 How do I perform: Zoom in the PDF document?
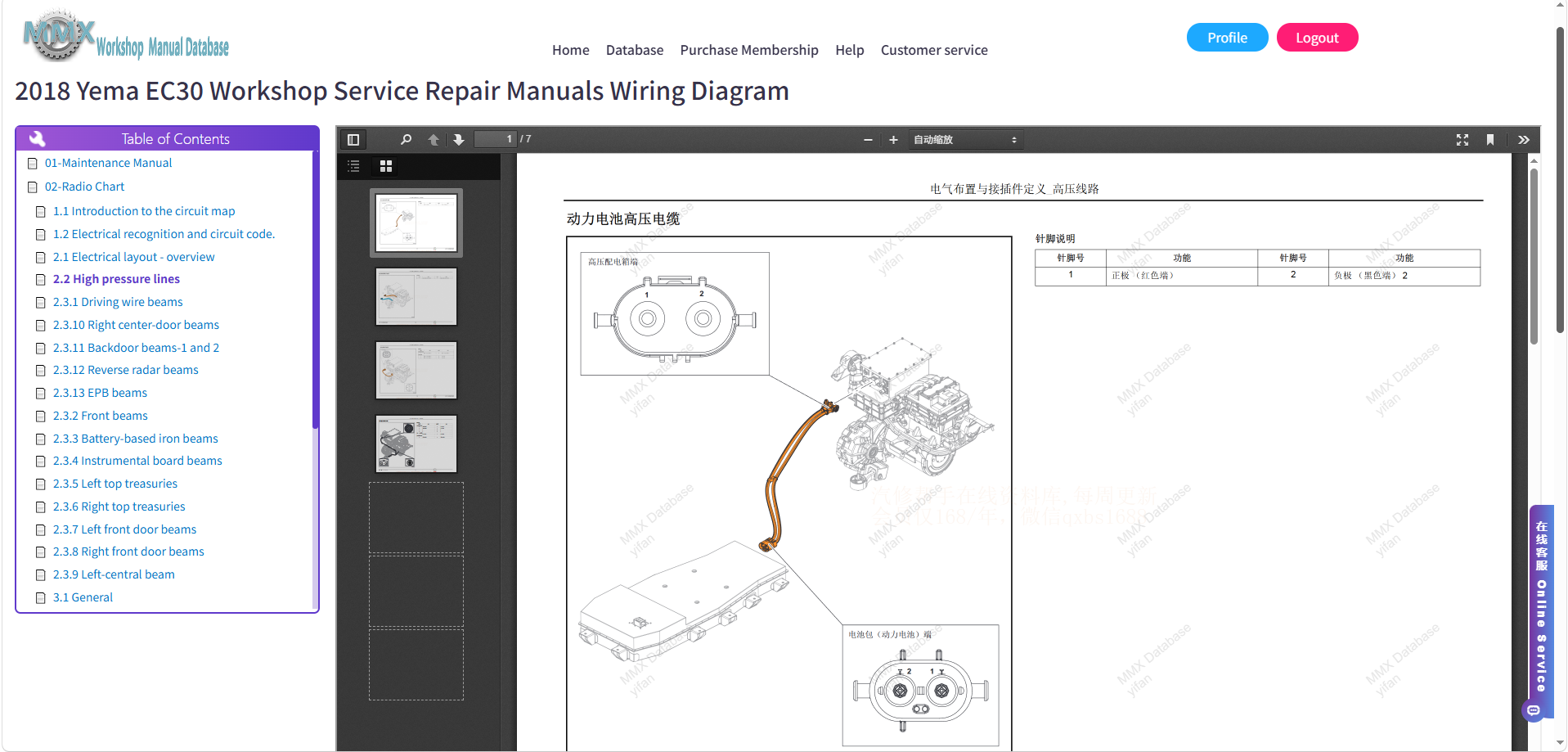pos(893,140)
